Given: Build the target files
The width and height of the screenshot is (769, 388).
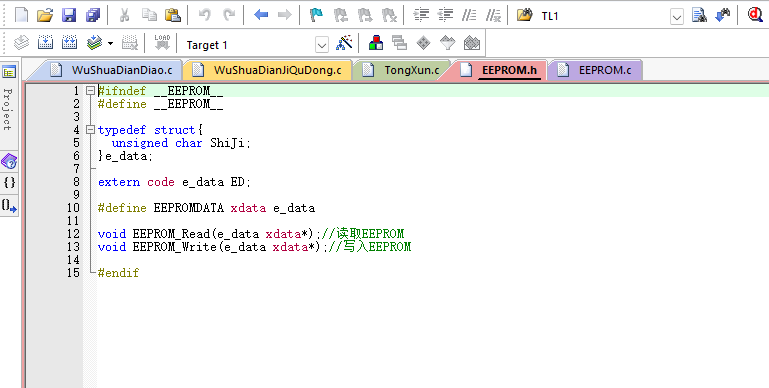Looking at the screenshot, I should 45,43.
